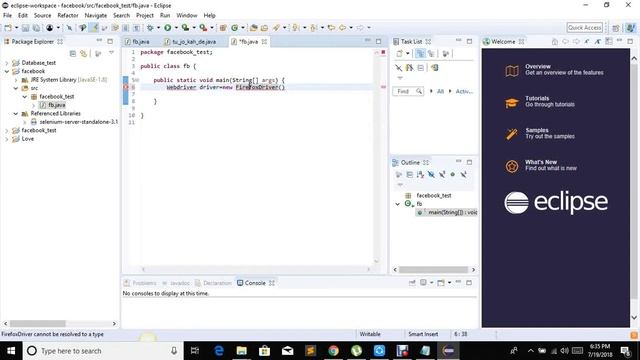Click the Welcome Home icon
The height and width of the screenshot is (360, 640).
coord(555,42)
